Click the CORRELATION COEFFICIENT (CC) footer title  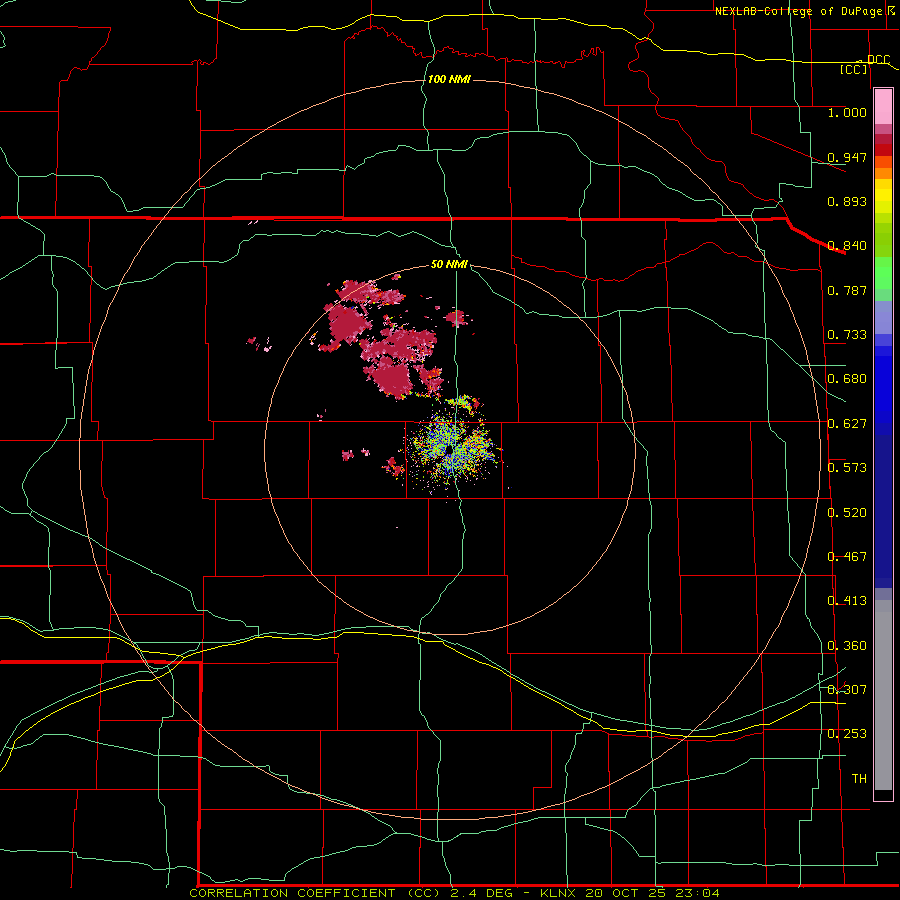point(316,893)
